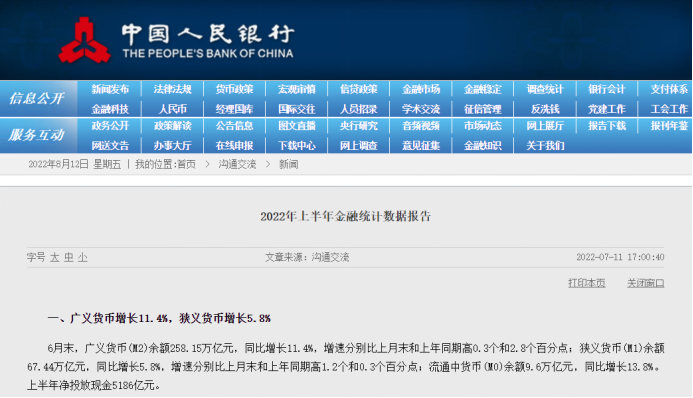This screenshot has height=398, width=693.
Task: Visit 网上展厅 page
Action: click(x=545, y=126)
